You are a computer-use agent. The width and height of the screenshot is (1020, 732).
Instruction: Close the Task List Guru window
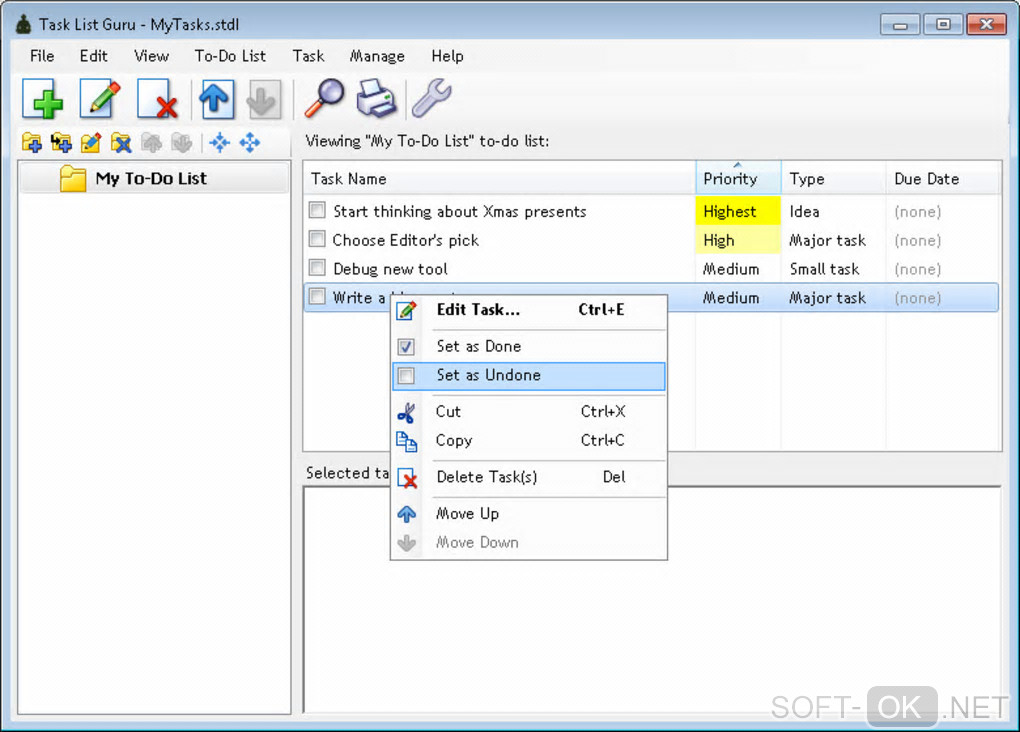[986, 25]
